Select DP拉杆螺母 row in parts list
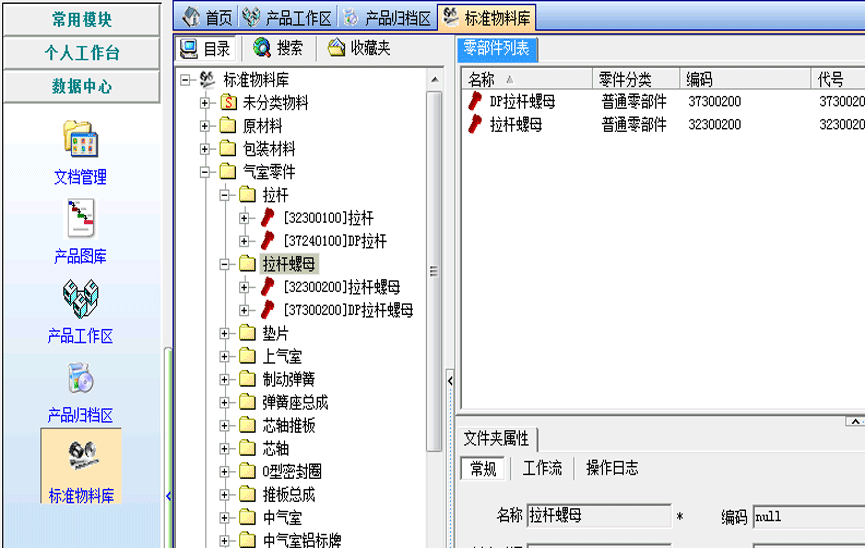Viewport: 865px width, 548px height. point(522,101)
